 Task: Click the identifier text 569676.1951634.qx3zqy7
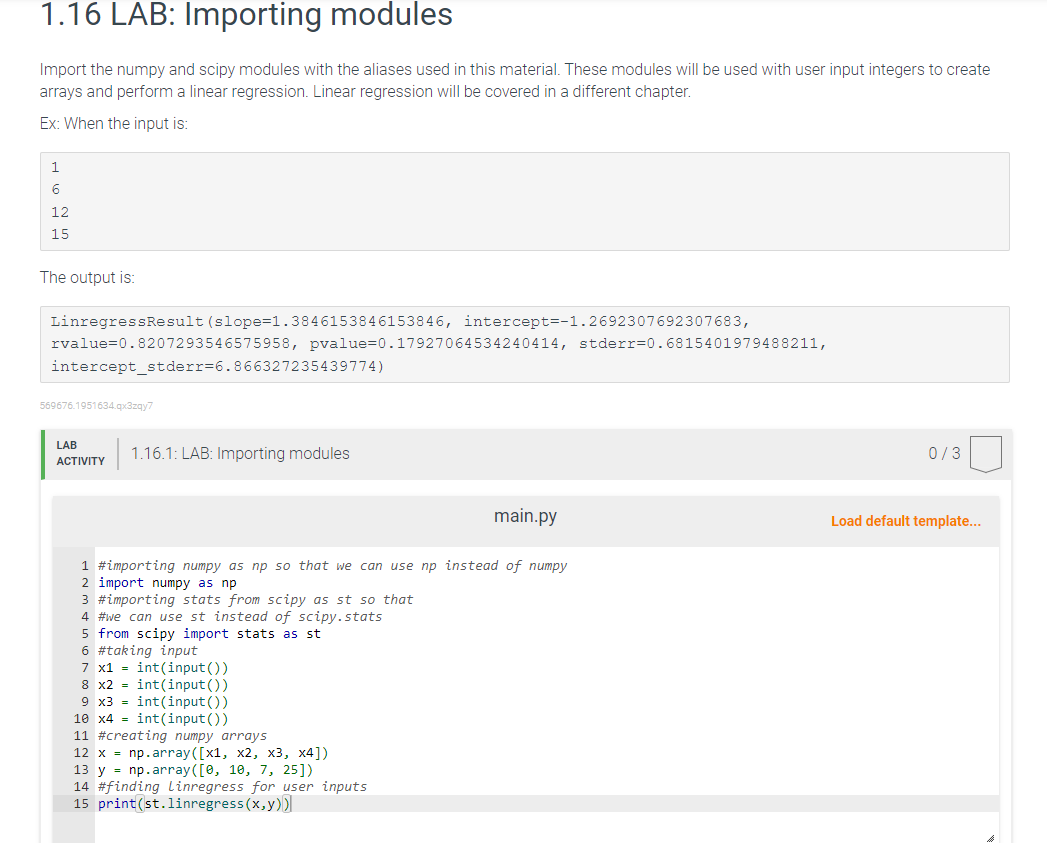click(95, 405)
